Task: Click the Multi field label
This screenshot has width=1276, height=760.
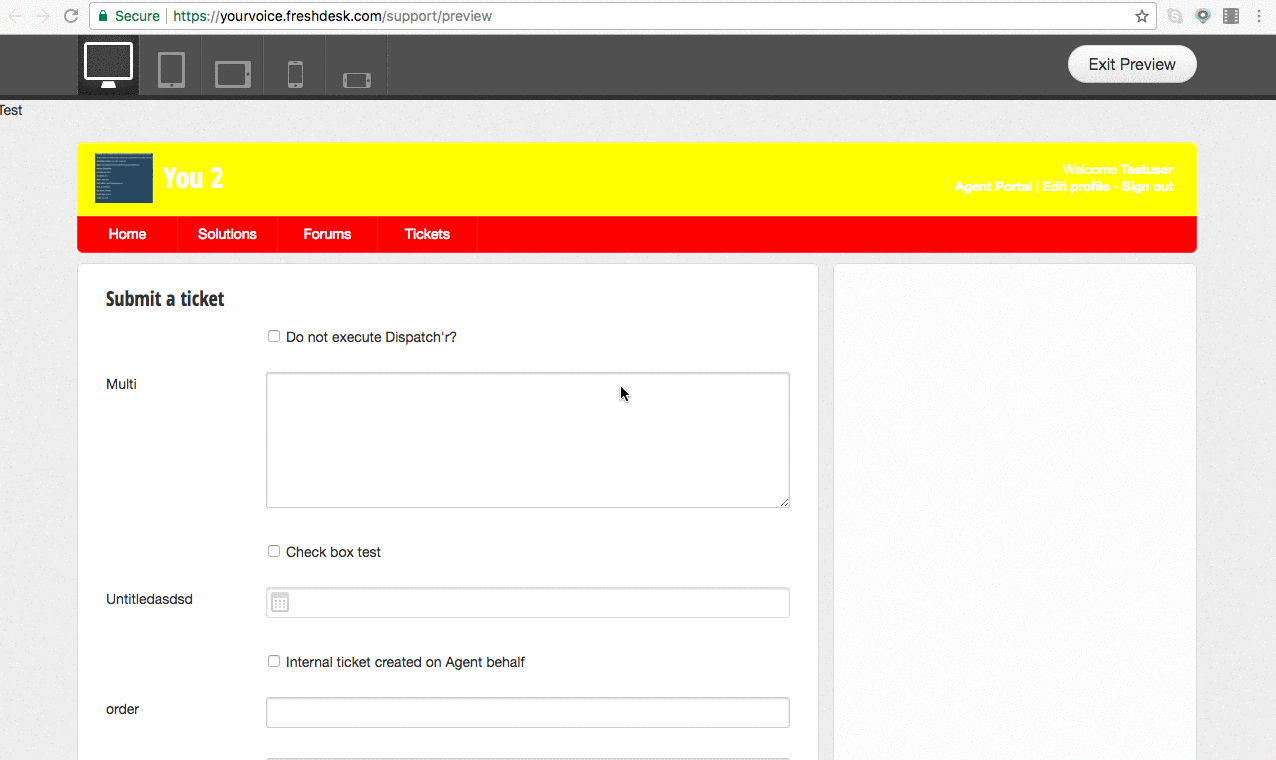Action: click(x=121, y=384)
